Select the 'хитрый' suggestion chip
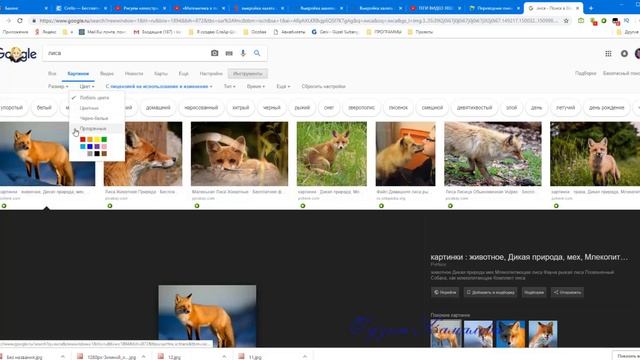The image size is (640, 360). [x=241, y=108]
